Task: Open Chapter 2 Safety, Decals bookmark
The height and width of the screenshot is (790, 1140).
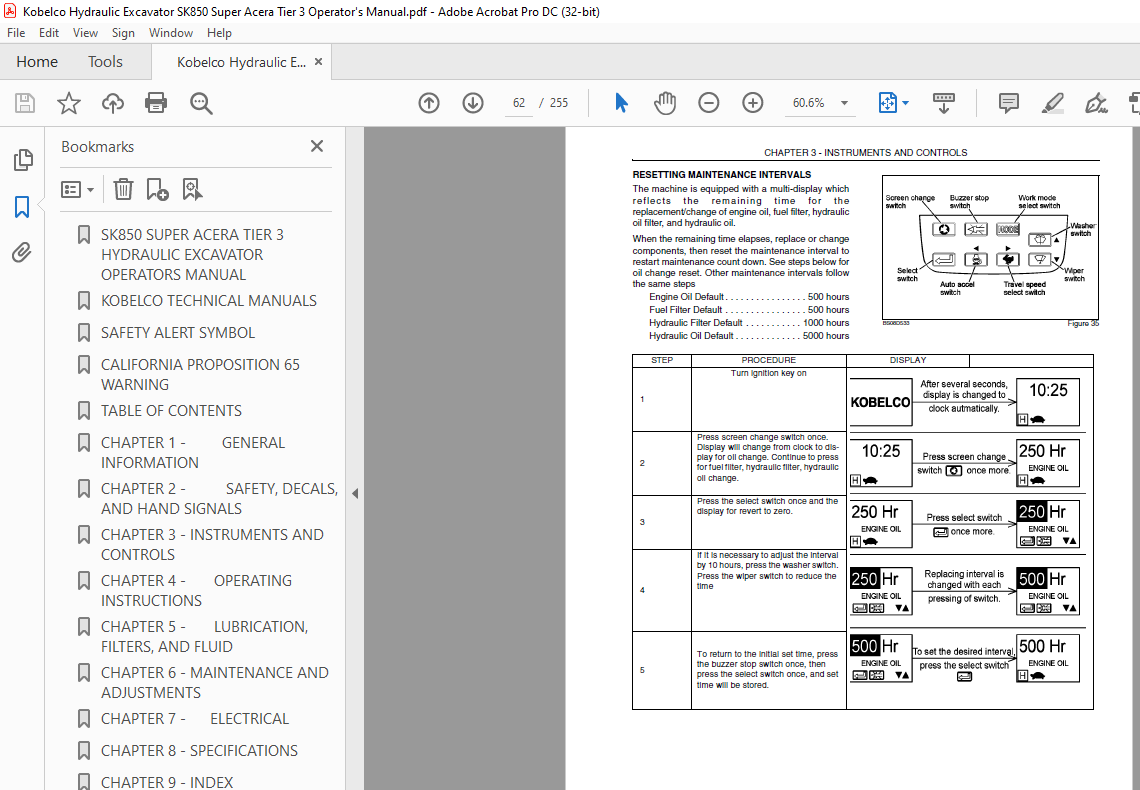Action: click(x=219, y=499)
